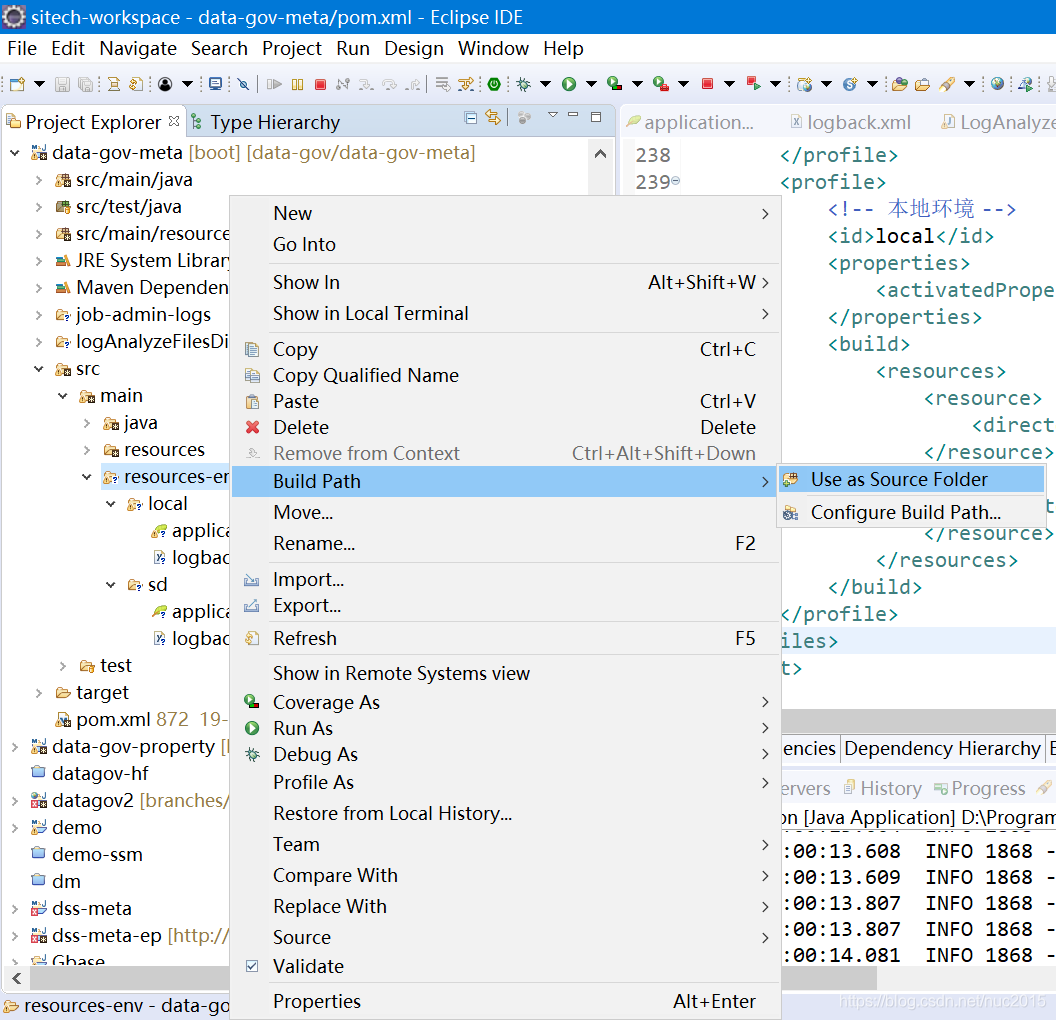Click the Save All toolbar icon
The height and width of the screenshot is (1020, 1056).
[86, 84]
